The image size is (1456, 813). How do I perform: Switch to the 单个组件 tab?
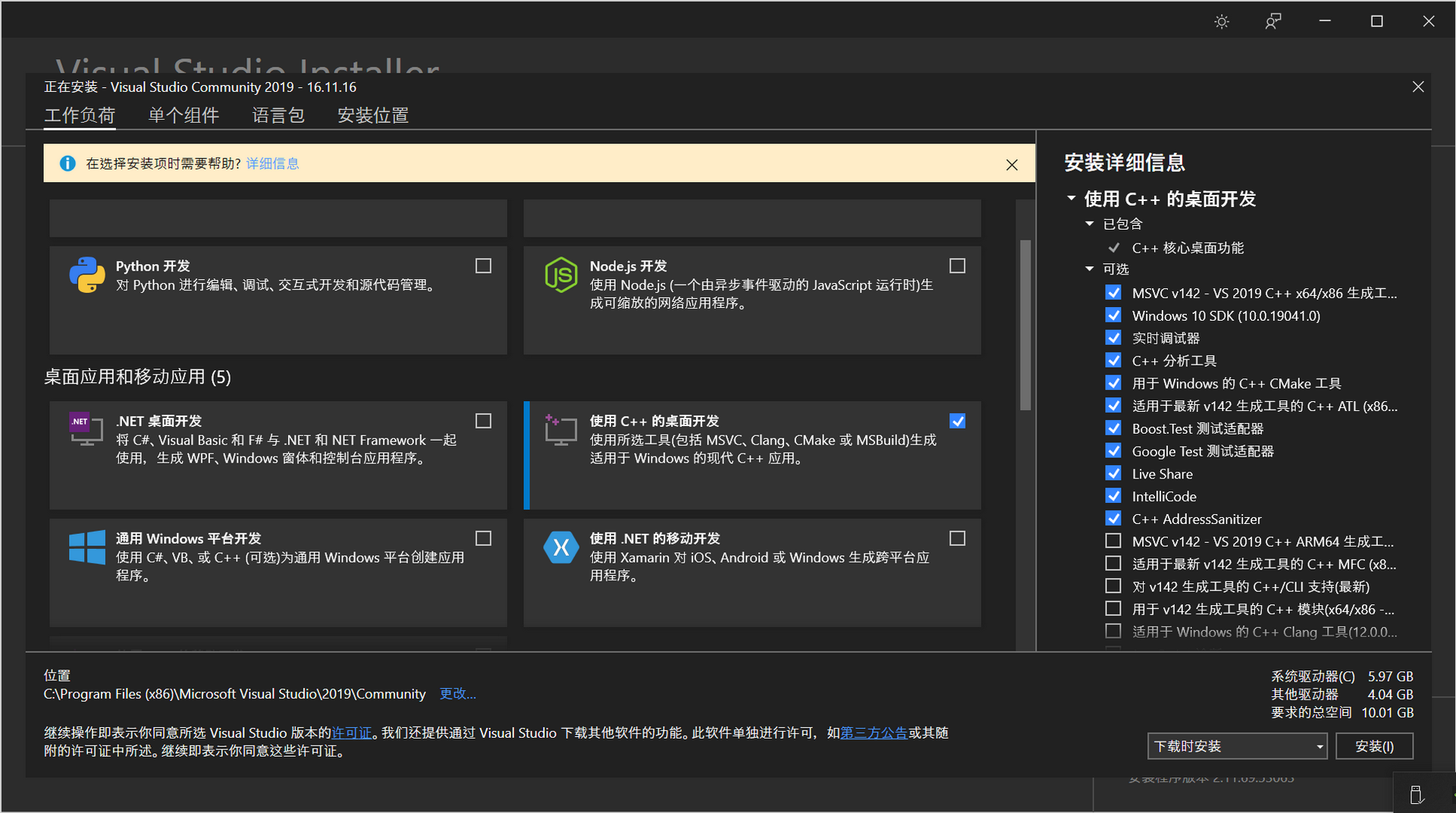pyautogui.click(x=184, y=115)
